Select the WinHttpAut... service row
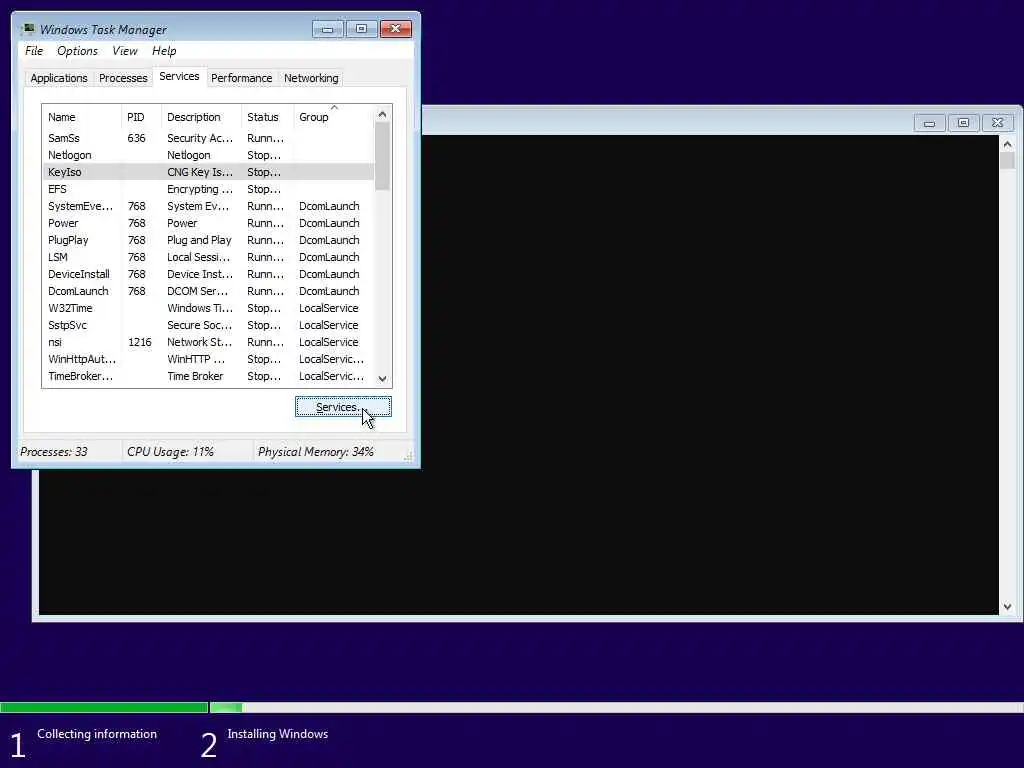1024x768 pixels. pyautogui.click(x=208, y=359)
